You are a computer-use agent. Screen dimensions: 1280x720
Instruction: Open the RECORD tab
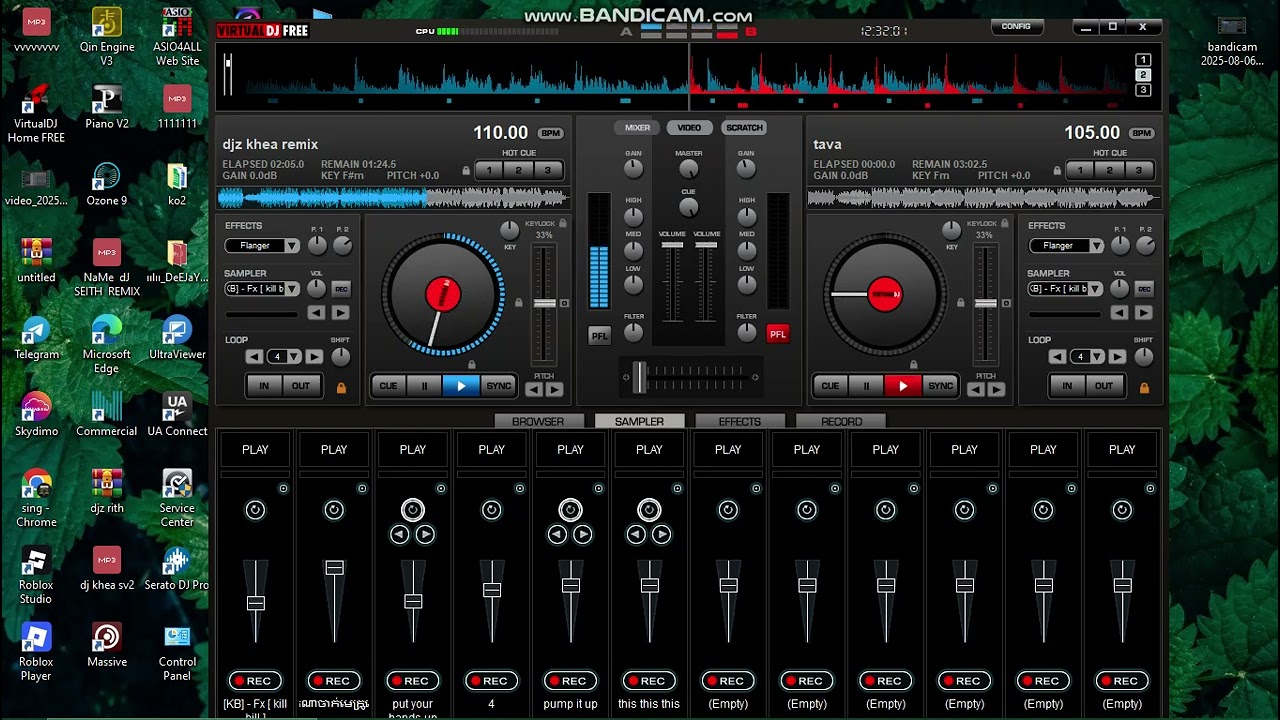coord(841,422)
